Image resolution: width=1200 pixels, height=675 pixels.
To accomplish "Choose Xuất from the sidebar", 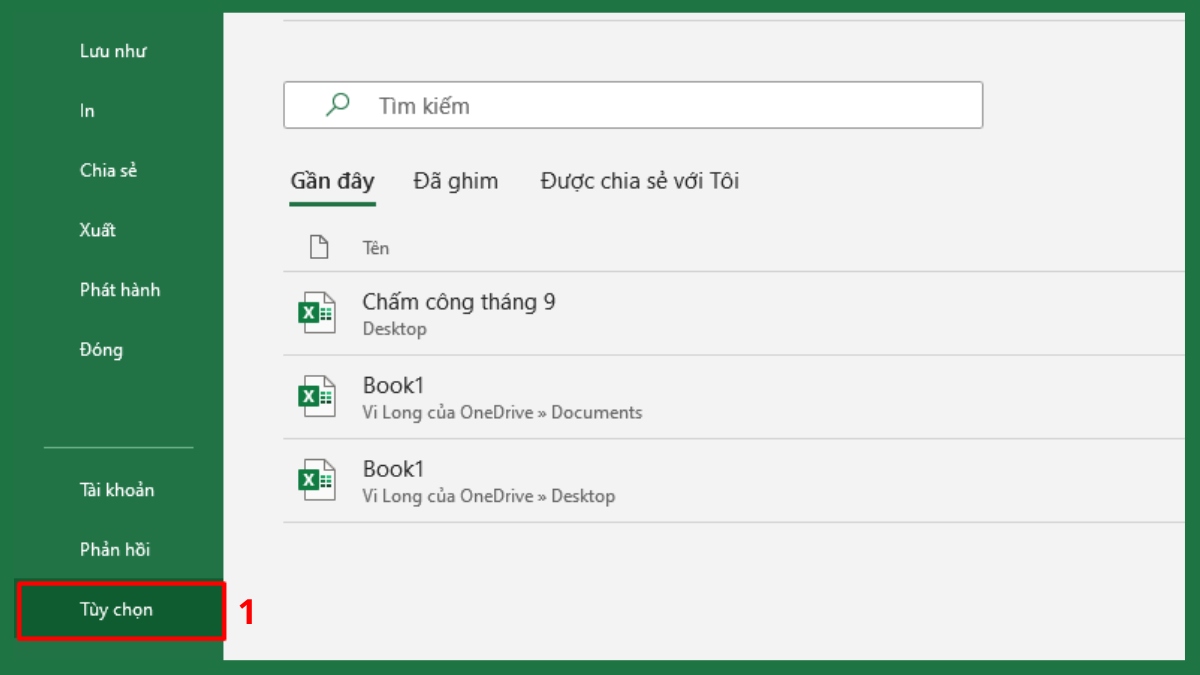I will coord(98,230).
